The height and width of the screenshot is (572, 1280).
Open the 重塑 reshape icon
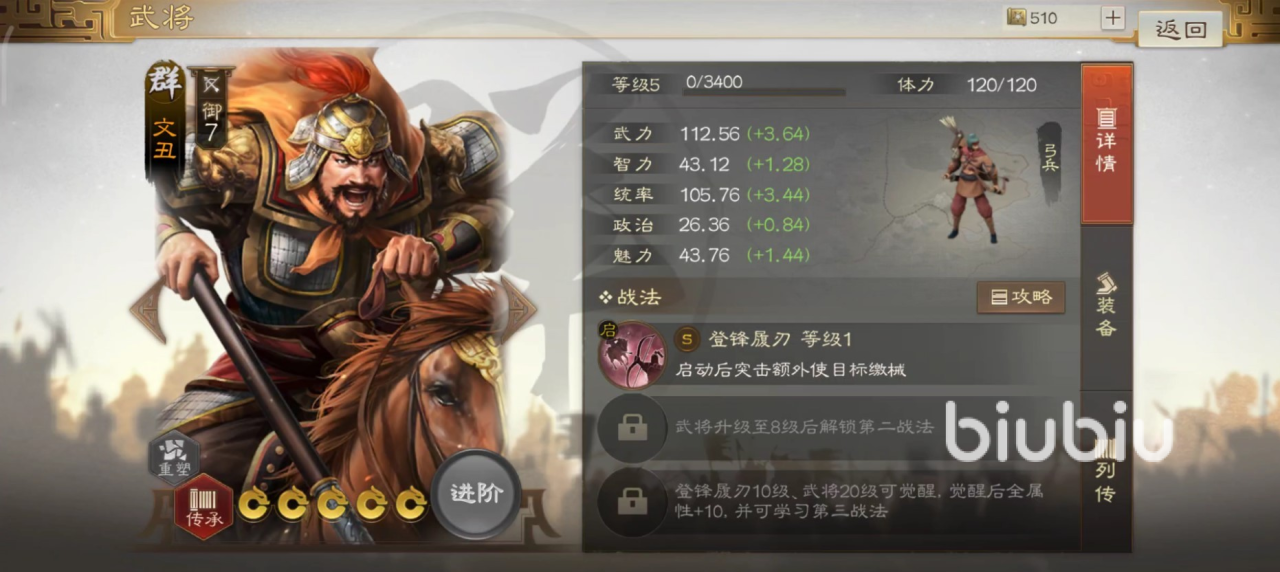(x=175, y=456)
